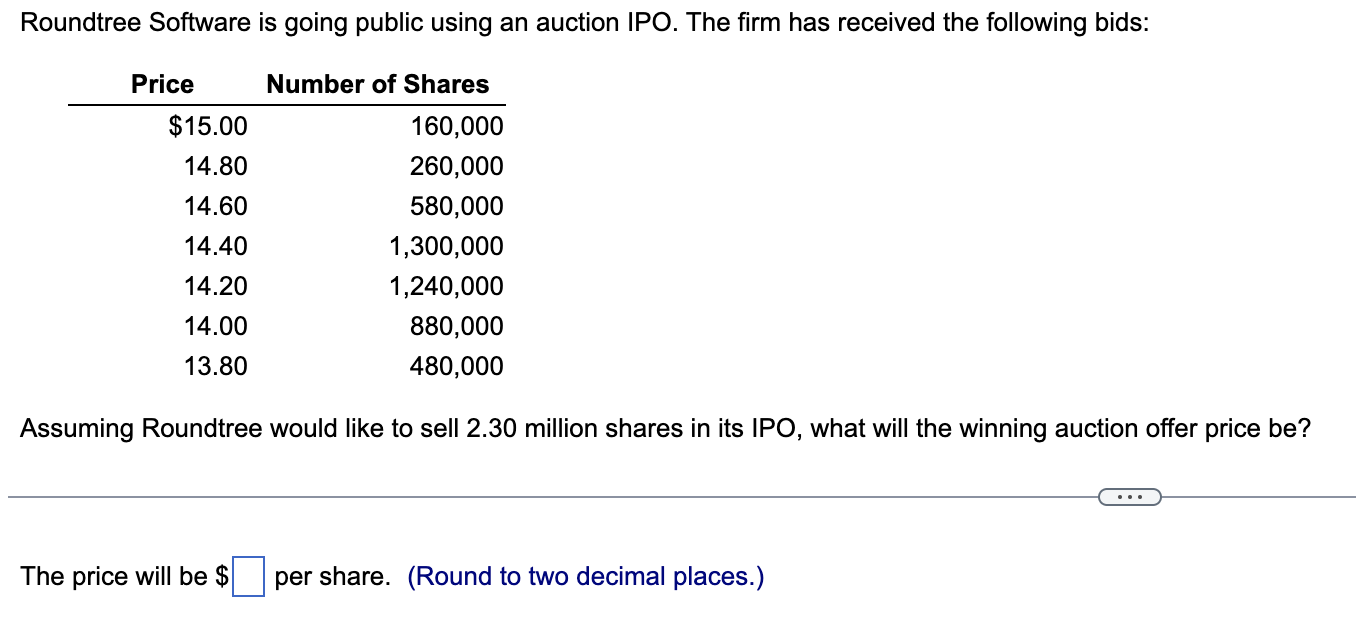1356x640 pixels.
Task: Click the $15.00 price cell
Action: pyautogui.click(x=208, y=126)
